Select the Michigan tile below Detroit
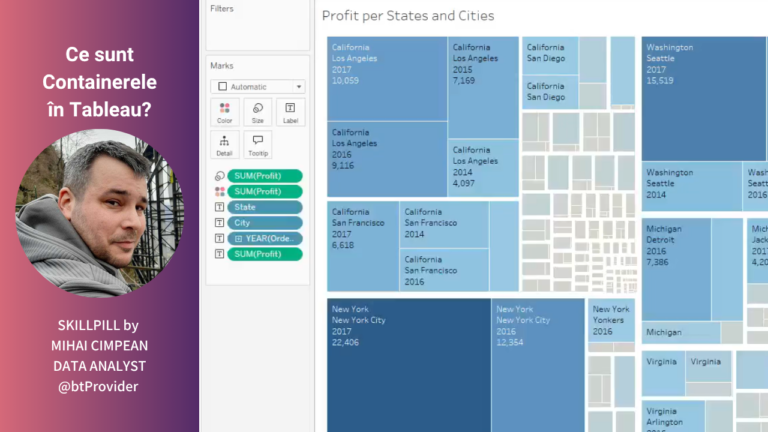The height and width of the screenshot is (432, 768). pos(681,333)
